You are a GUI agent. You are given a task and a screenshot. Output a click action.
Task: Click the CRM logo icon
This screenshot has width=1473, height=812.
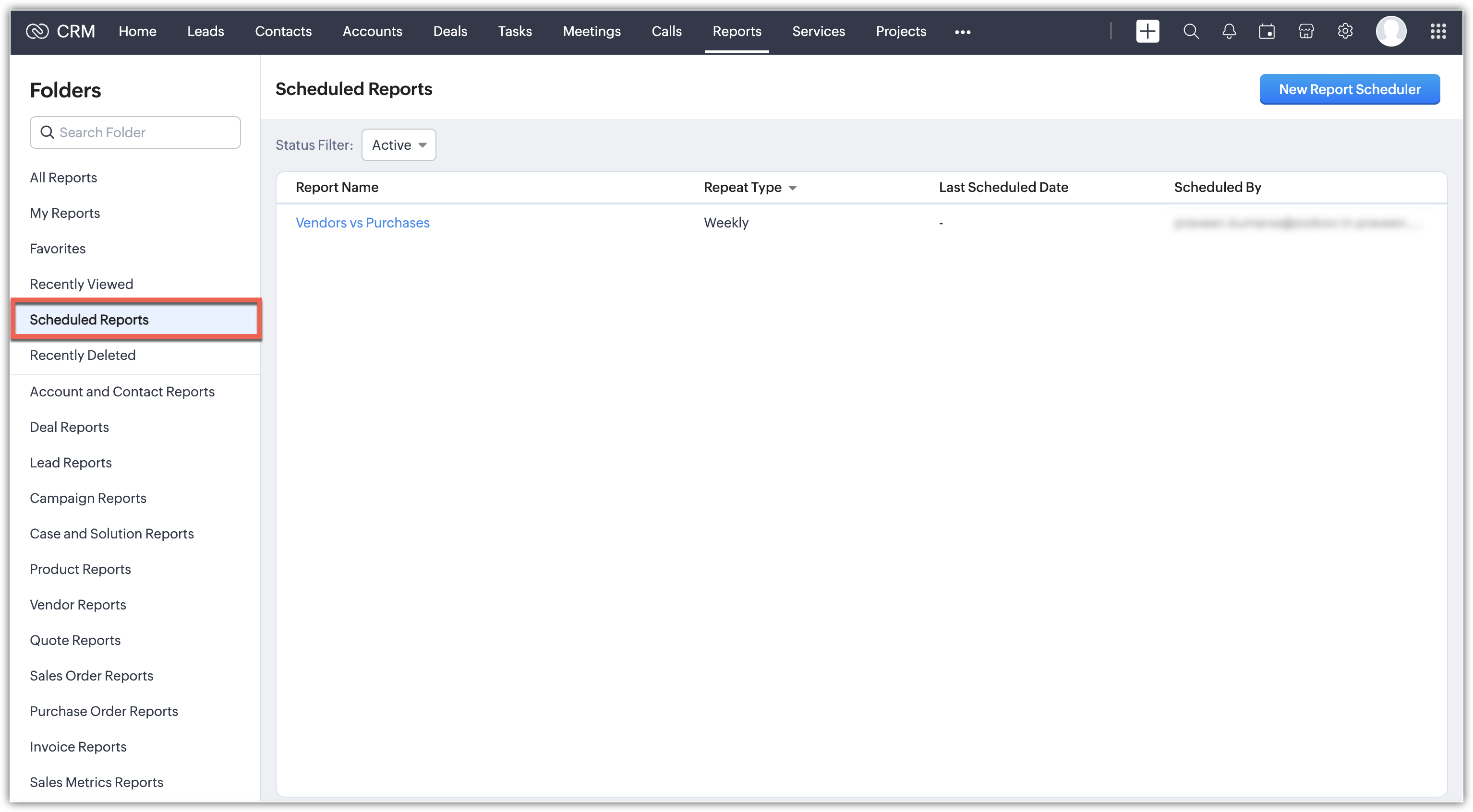click(x=38, y=31)
